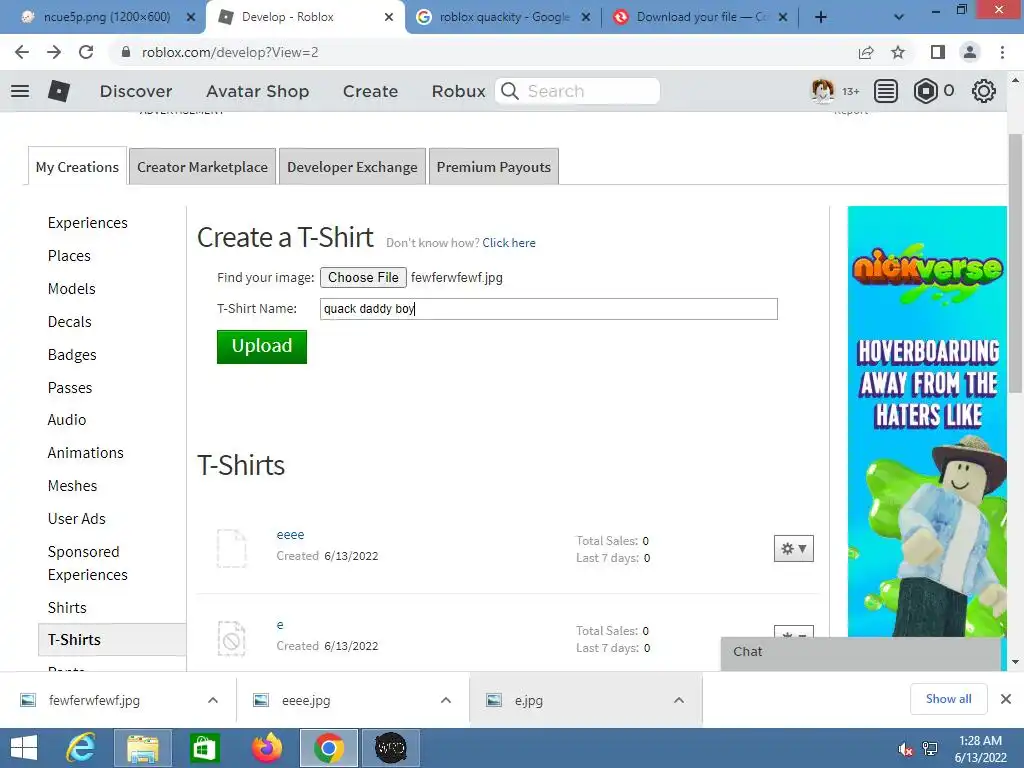The height and width of the screenshot is (768, 1024).
Task: Click the Roblox logo home icon
Action: click(59, 91)
